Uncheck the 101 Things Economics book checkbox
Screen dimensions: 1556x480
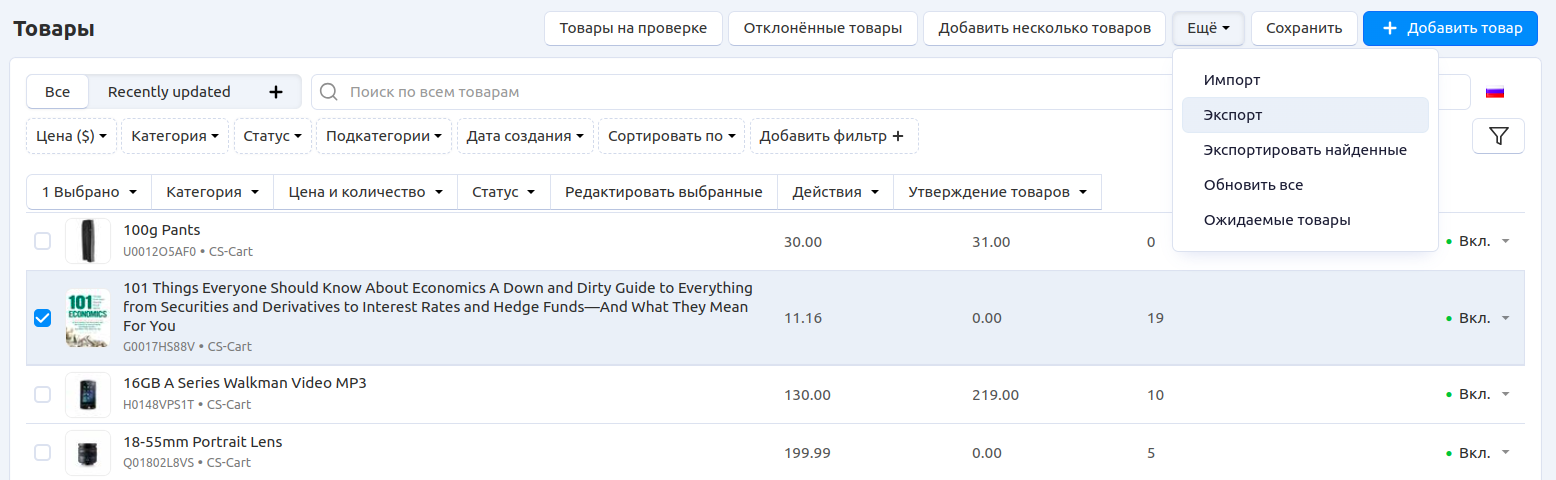42,318
